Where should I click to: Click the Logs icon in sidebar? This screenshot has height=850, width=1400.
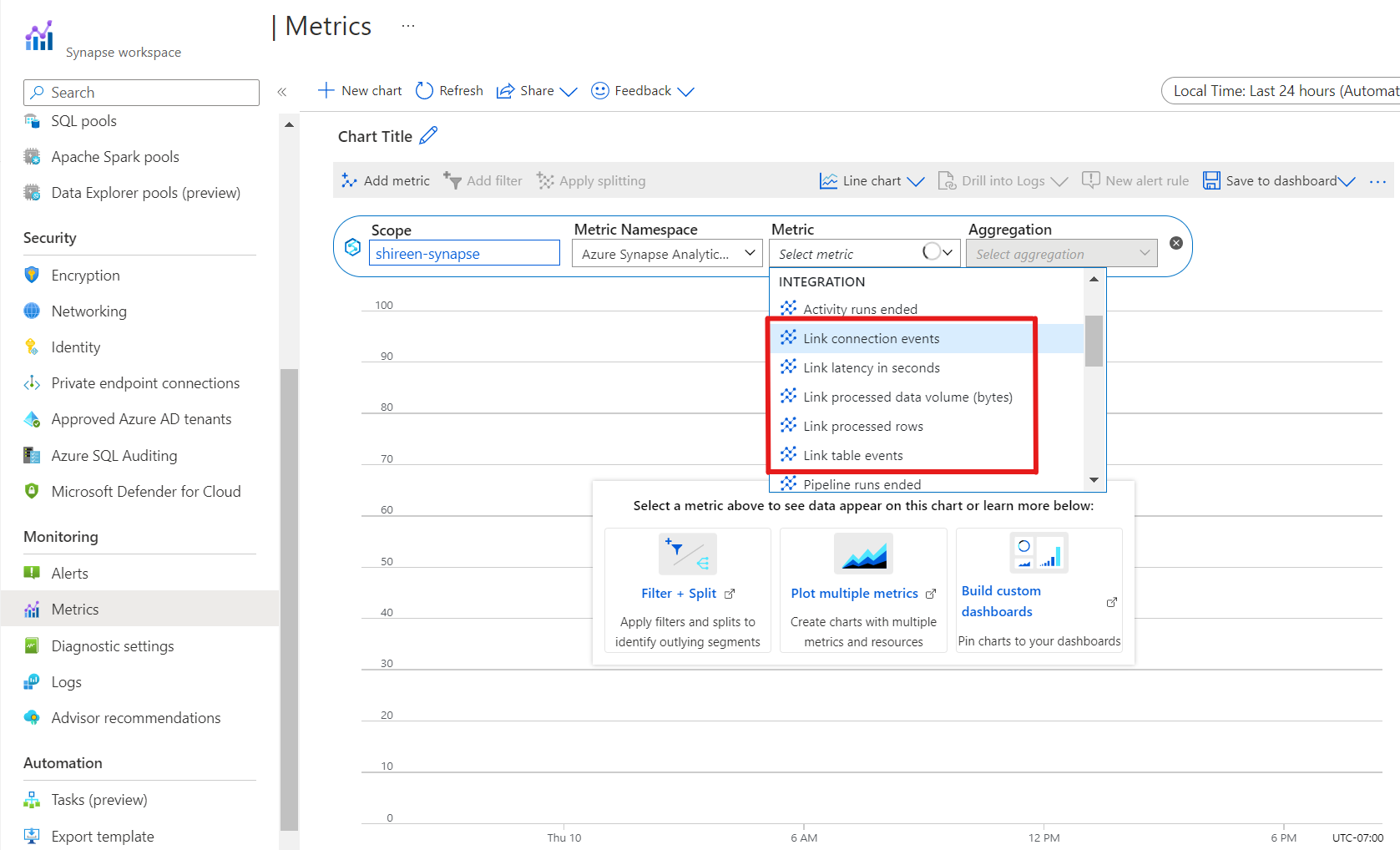[x=32, y=681]
